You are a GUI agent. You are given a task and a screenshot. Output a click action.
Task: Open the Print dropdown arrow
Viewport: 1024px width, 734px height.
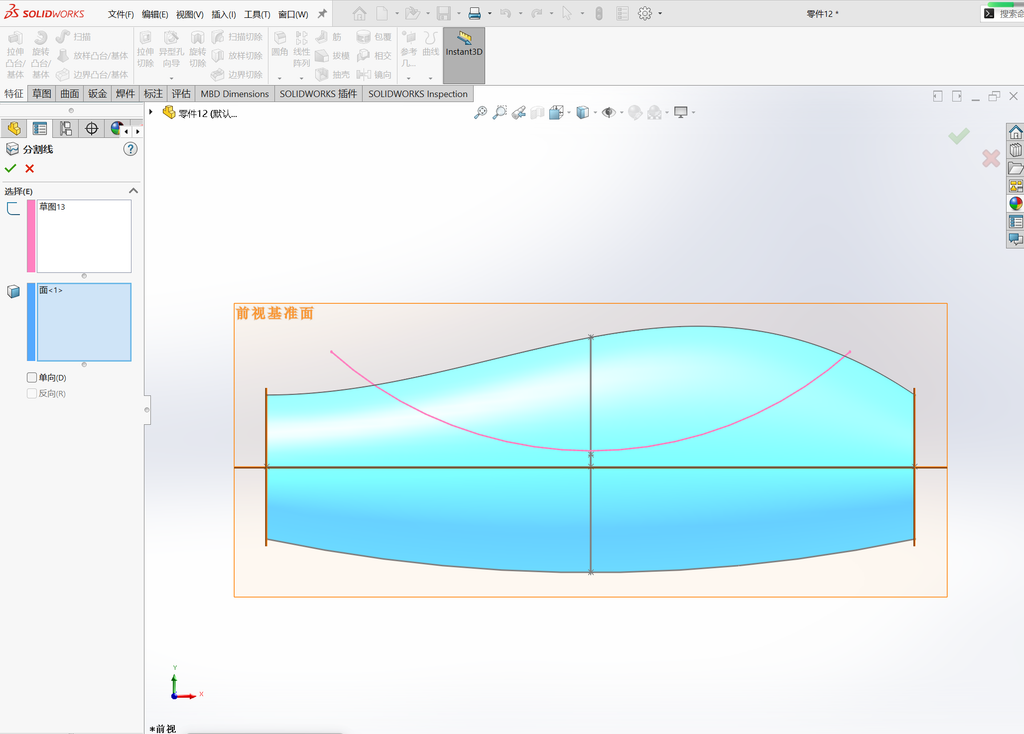(x=490, y=13)
